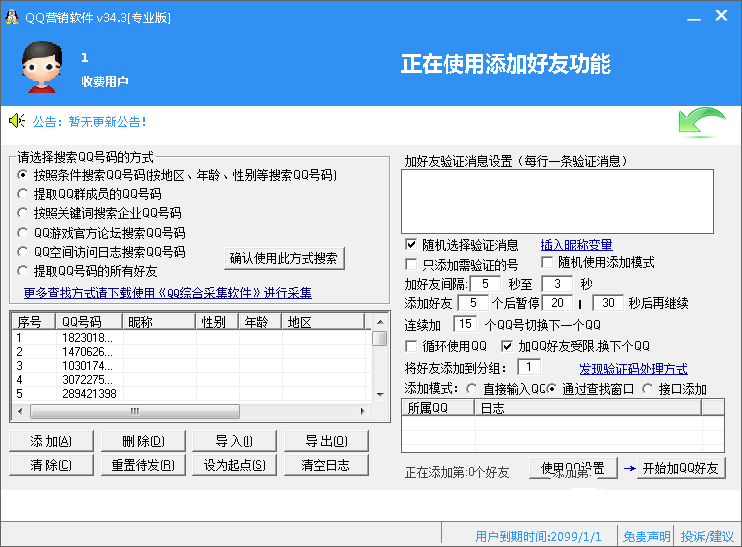
Task: Select row with QQ 3072275...
Action: (x=191, y=379)
